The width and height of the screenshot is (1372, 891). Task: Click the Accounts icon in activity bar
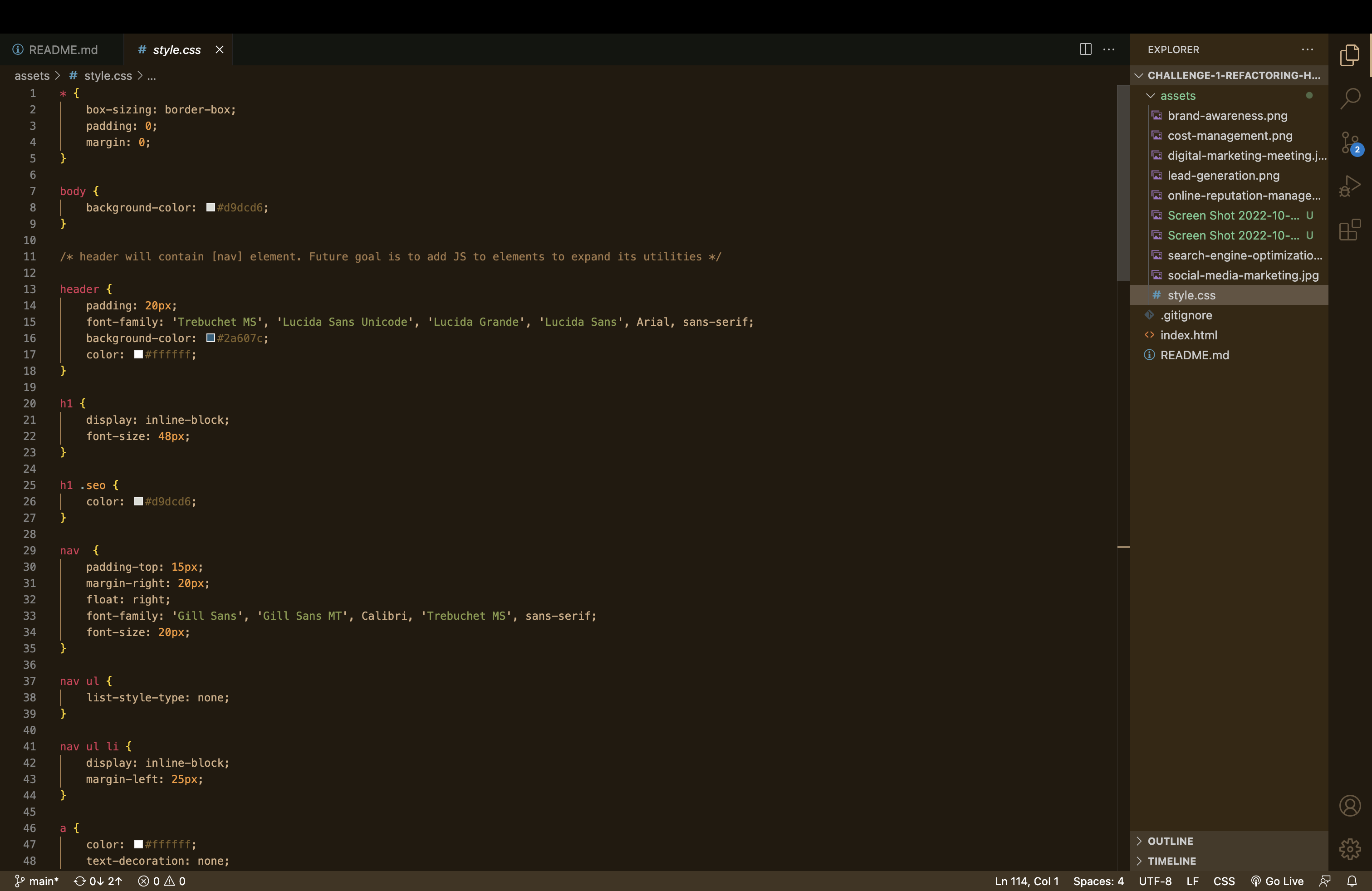click(x=1349, y=805)
